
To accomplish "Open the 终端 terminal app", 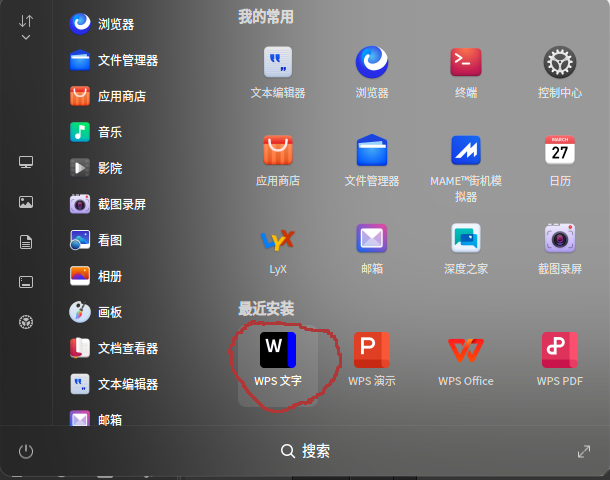I will pos(466,73).
